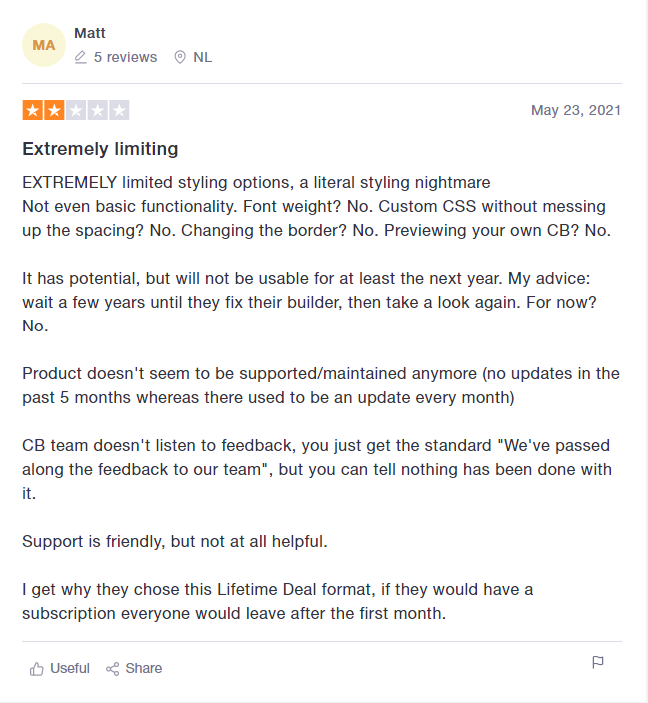Click the first orange rating star

pyautogui.click(x=33, y=110)
